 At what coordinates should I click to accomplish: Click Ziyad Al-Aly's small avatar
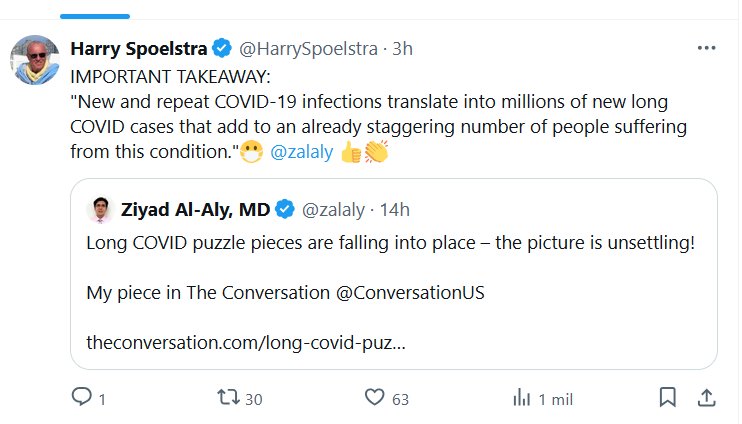97,210
